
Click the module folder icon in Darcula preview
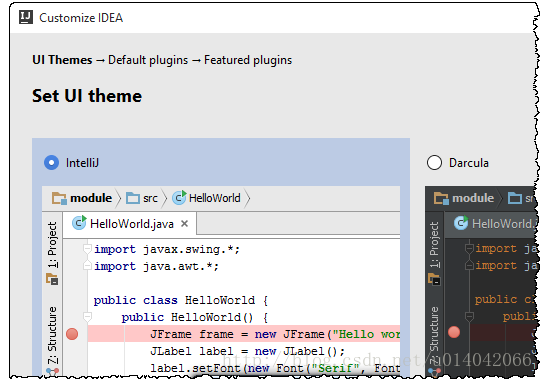(441, 198)
